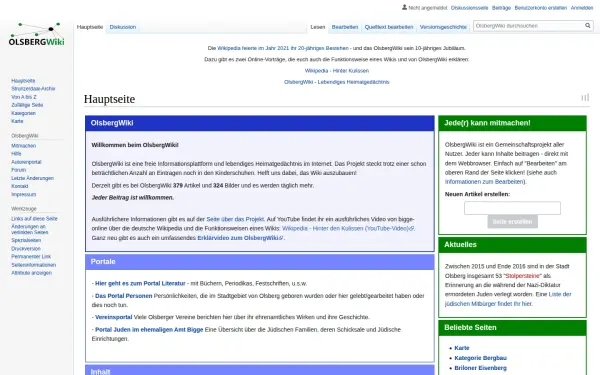Image resolution: width=600 pixels, height=375 pixels.
Task: Open Mitmachen in the sidebar
Action: 24,146
